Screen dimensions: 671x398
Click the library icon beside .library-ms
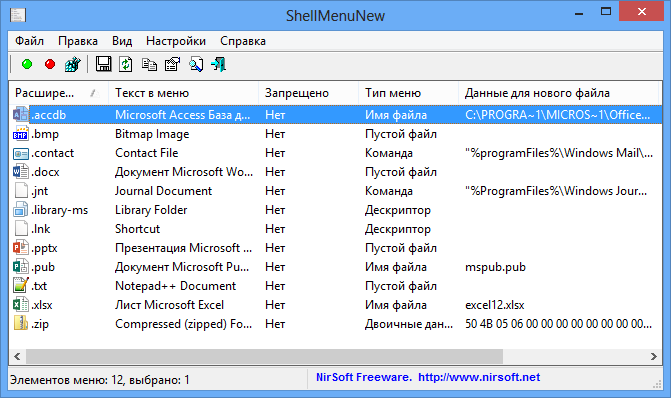[x=21, y=210]
